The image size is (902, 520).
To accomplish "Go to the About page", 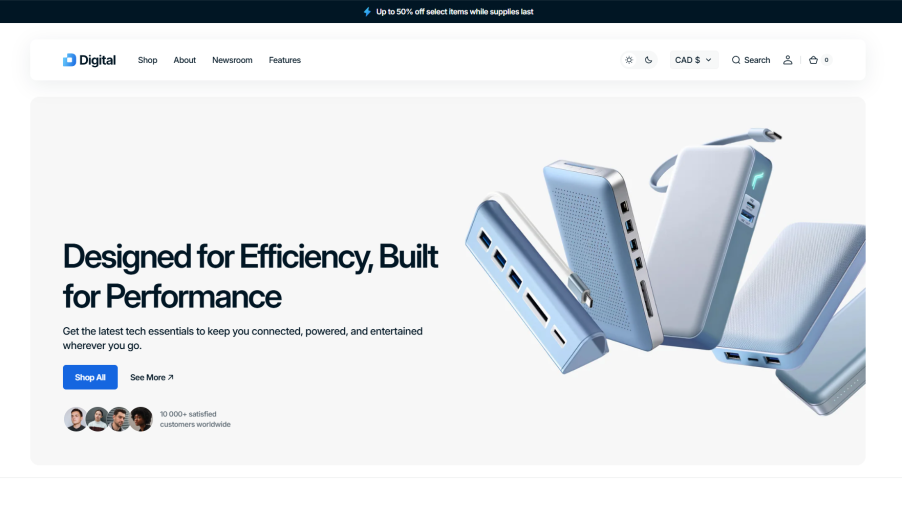I will pos(185,60).
